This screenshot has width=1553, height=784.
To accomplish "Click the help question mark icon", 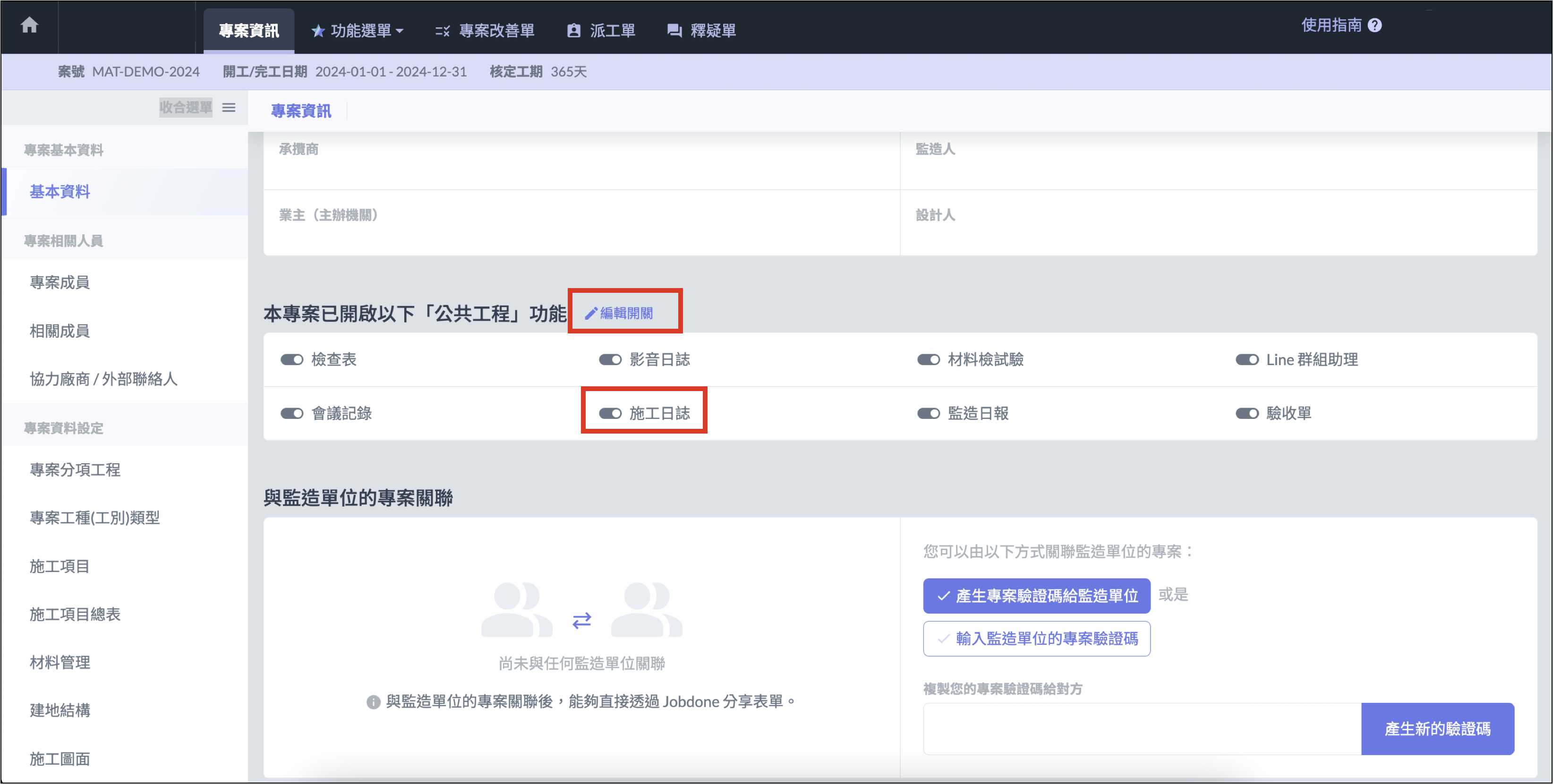I will coord(1374,26).
